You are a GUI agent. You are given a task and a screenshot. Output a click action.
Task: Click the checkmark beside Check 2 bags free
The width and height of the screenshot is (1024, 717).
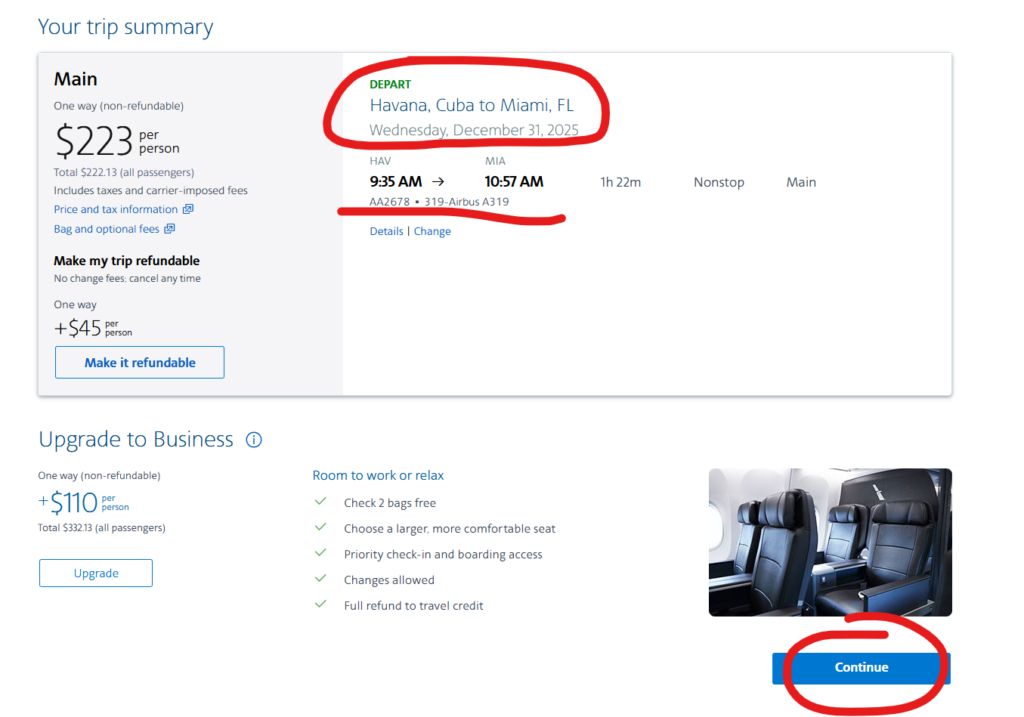tap(321, 502)
